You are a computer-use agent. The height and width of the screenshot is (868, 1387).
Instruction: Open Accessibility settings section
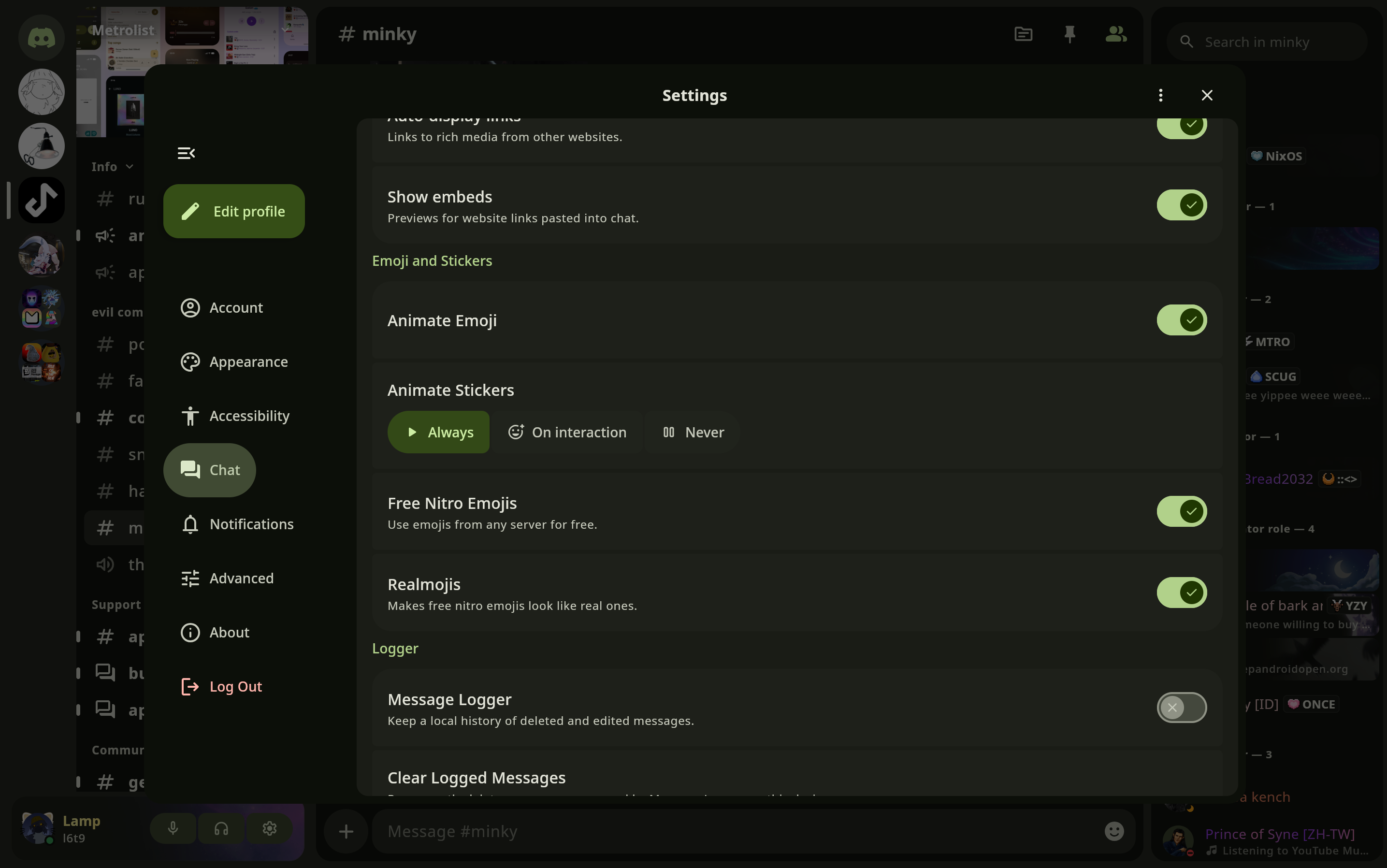[235, 416]
